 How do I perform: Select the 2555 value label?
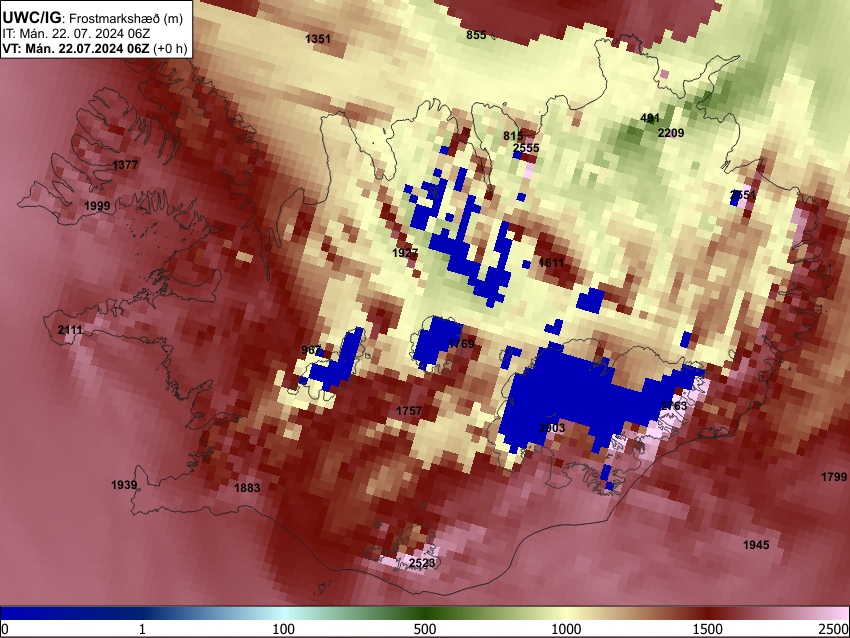[x=526, y=148]
